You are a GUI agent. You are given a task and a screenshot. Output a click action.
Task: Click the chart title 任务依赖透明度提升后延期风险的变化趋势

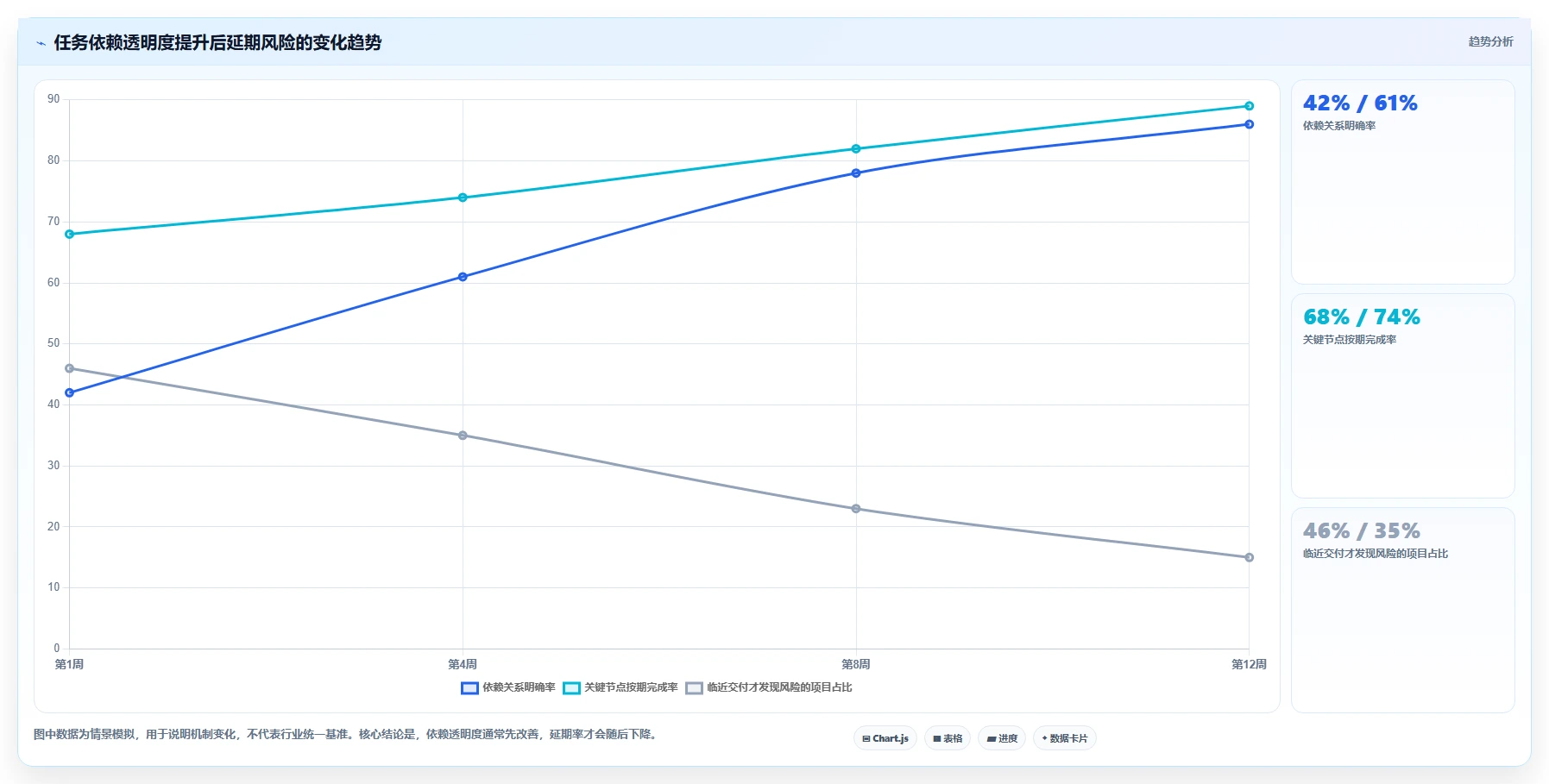(x=217, y=42)
